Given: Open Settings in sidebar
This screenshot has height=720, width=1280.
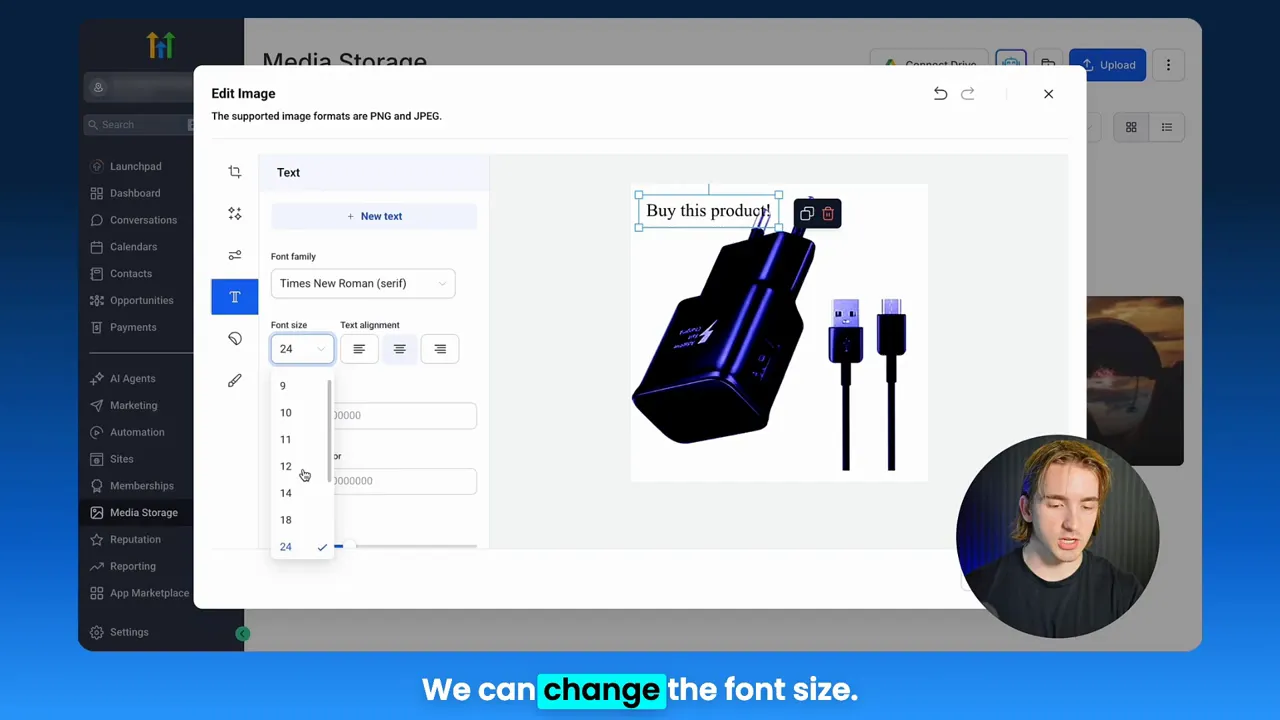Looking at the screenshot, I should coord(130,633).
